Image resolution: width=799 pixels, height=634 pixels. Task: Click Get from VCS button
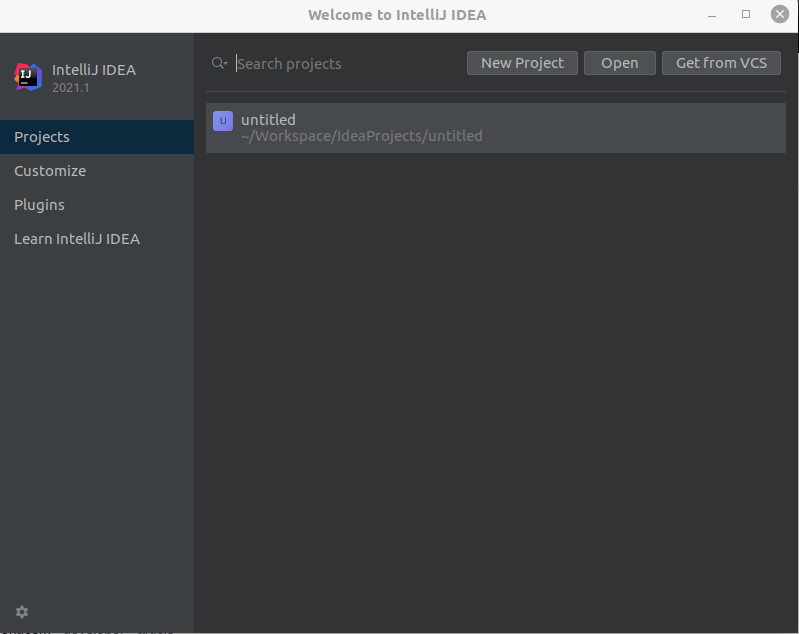tap(721, 63)
